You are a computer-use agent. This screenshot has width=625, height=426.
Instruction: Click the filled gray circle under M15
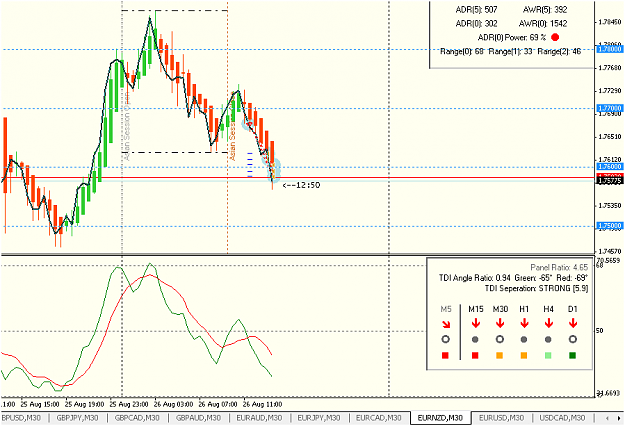pyautogui.click(x=475, y=340)
